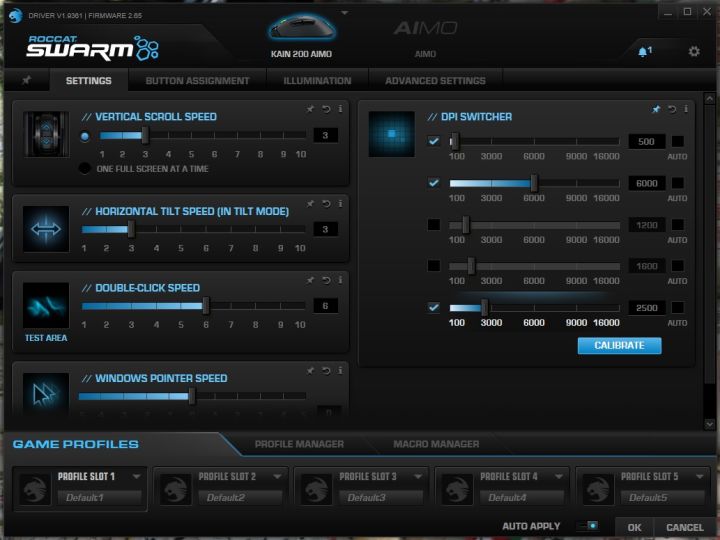Open the Macro Manager

pyautogui.click(x=436, y=444)
